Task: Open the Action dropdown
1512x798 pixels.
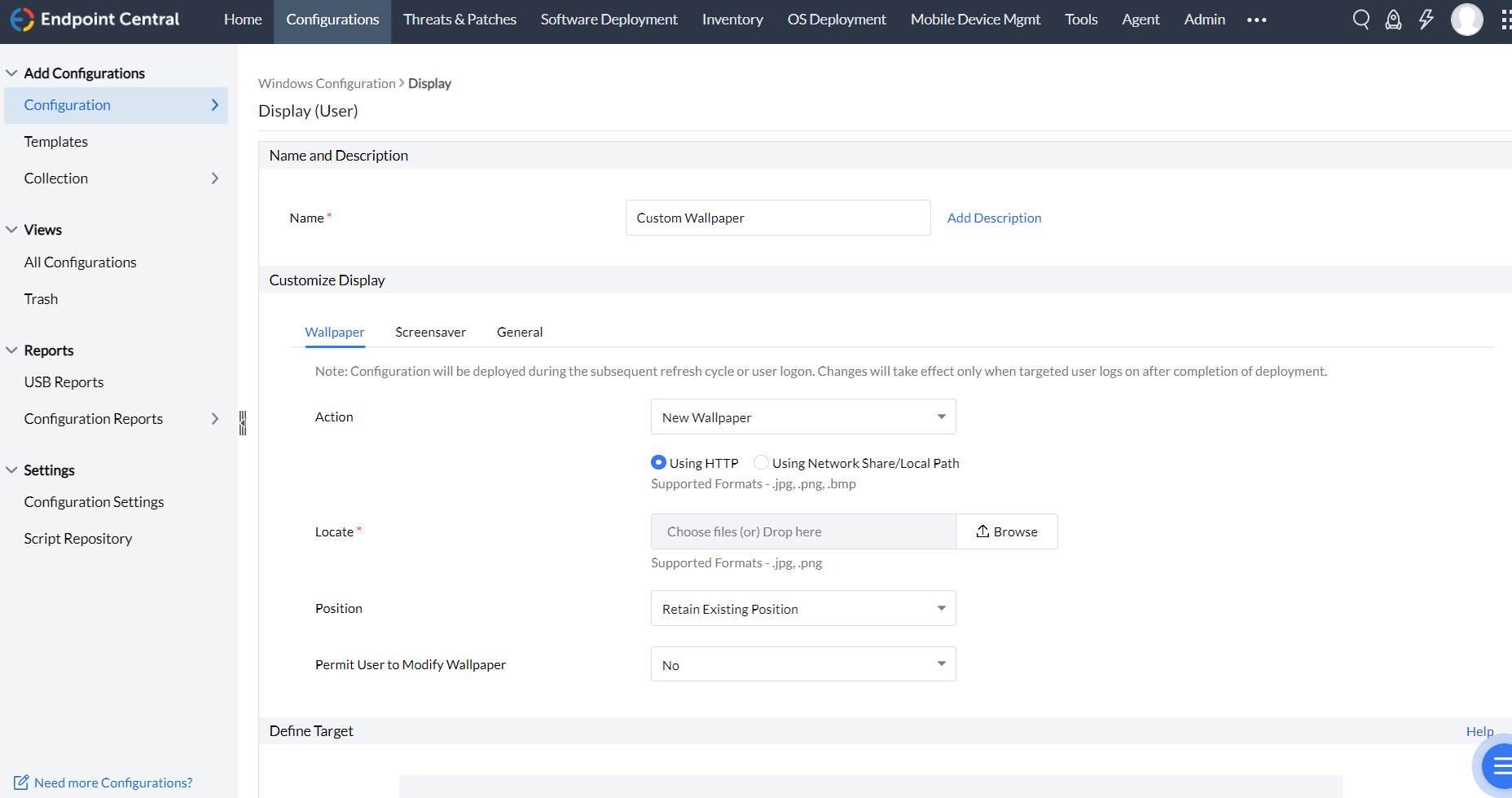Action: pos(802,417)
